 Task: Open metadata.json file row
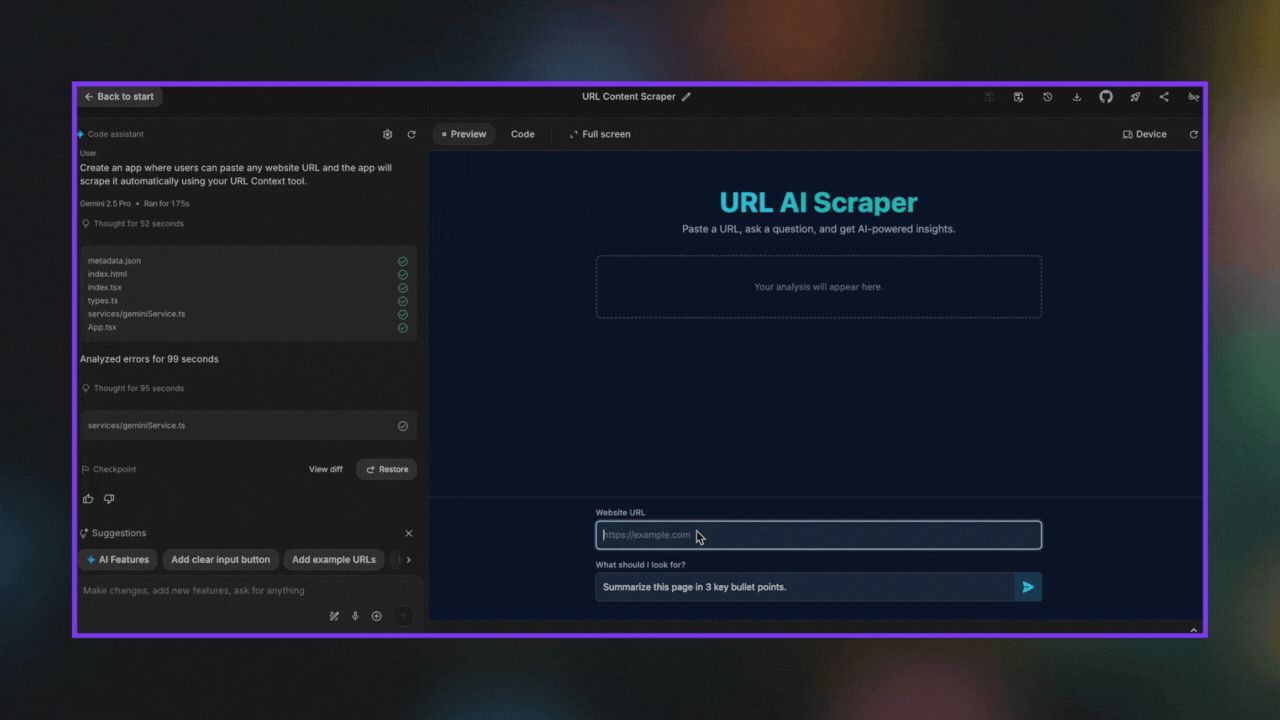[248, 261]
